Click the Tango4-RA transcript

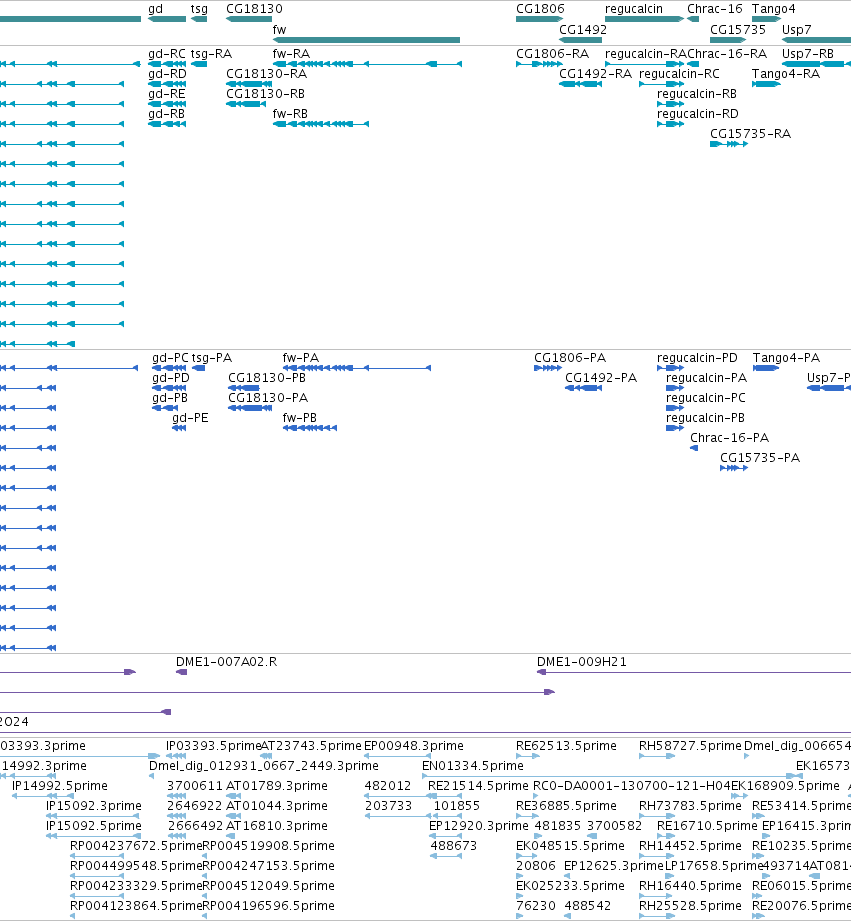click(x=766, y=84)
